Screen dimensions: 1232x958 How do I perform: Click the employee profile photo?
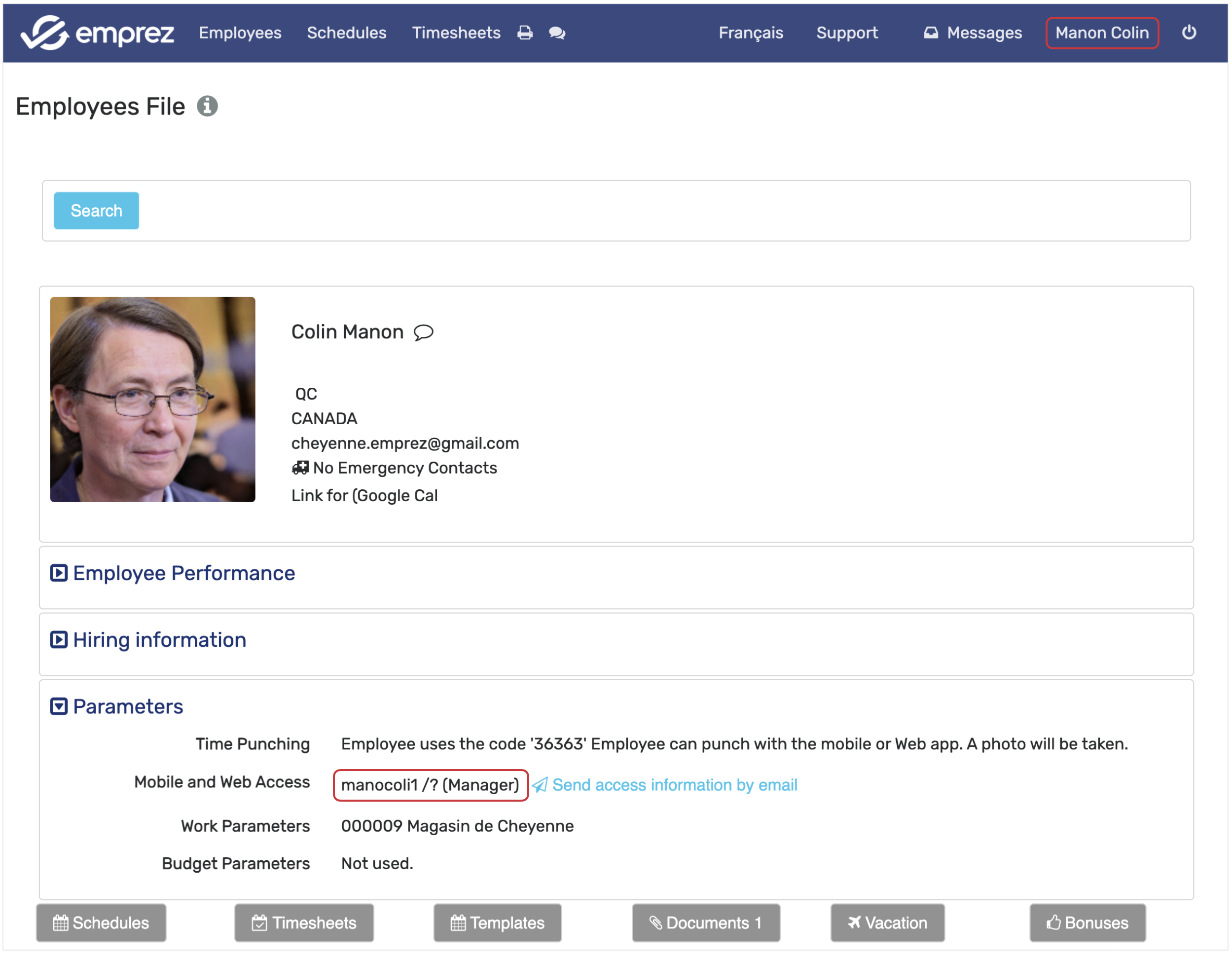[152, 400]
